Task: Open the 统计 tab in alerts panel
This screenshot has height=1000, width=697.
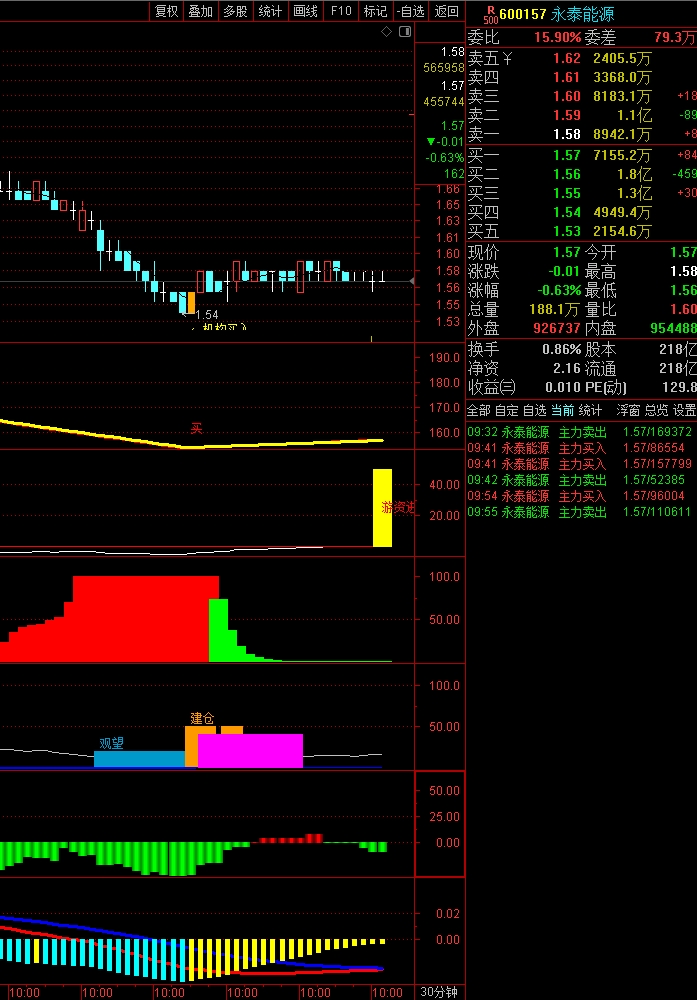Action: (590, 410)
